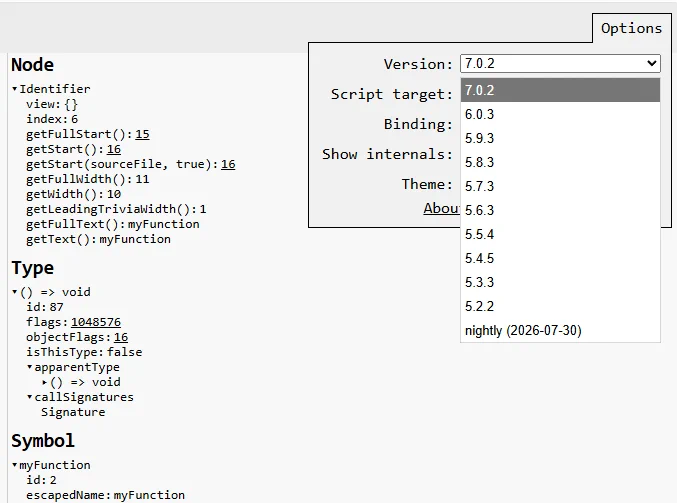
Task: Click the 'Binding:' label
Action: [x=418, y=124]
